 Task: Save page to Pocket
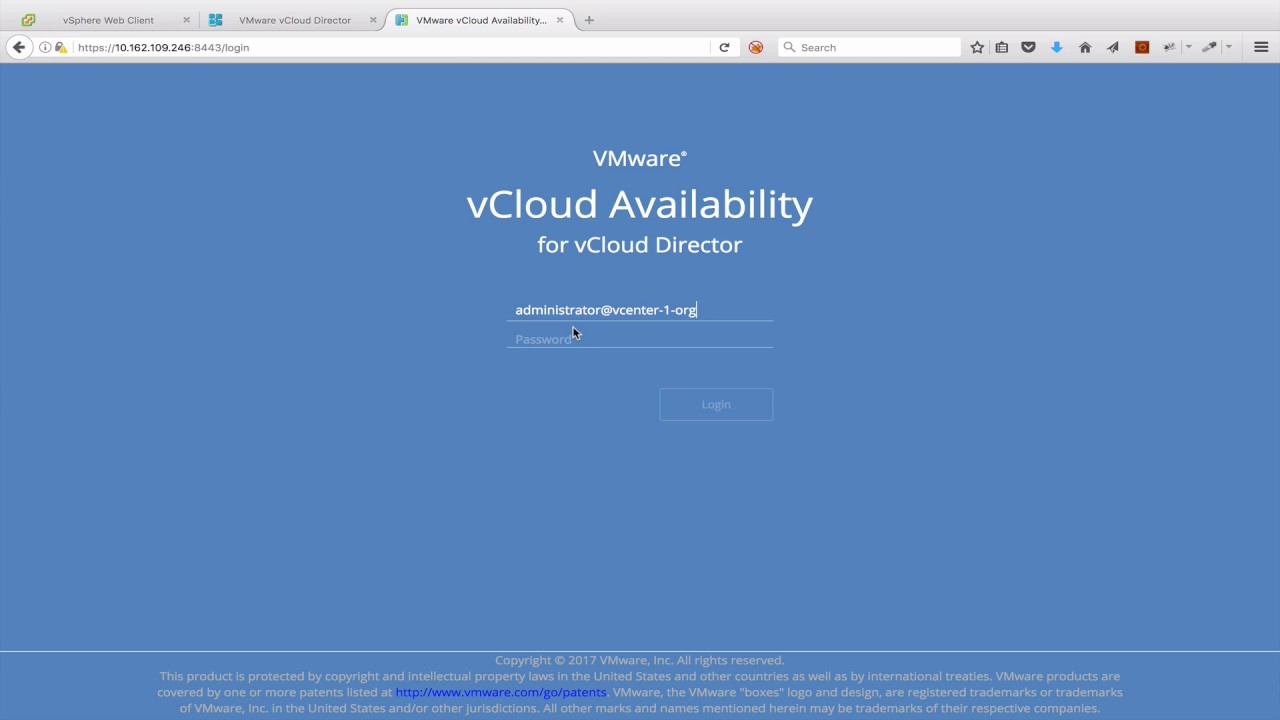pyautogui.click(x=1028, y=47)
